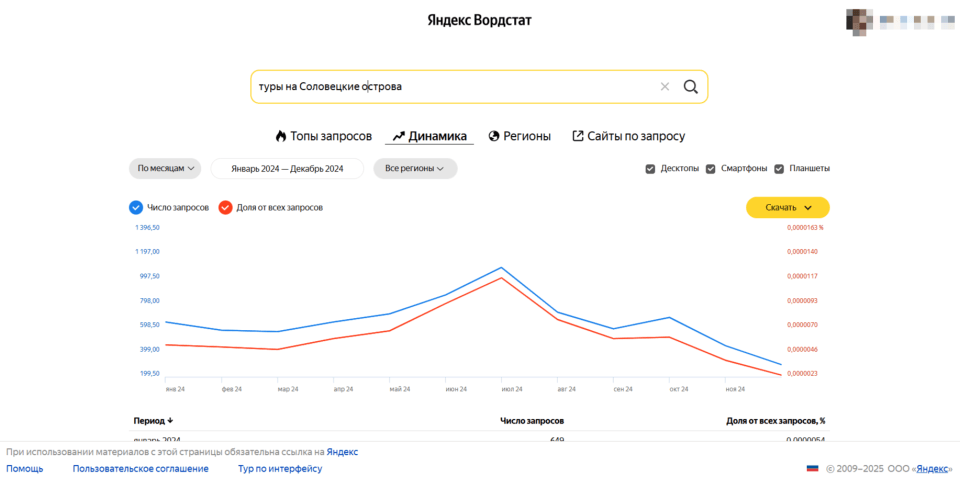Image resolution: width=960 pixels, height=478 pixels.
Task: Open the Тур по интерфейсу link
Action: click(280, 468)
